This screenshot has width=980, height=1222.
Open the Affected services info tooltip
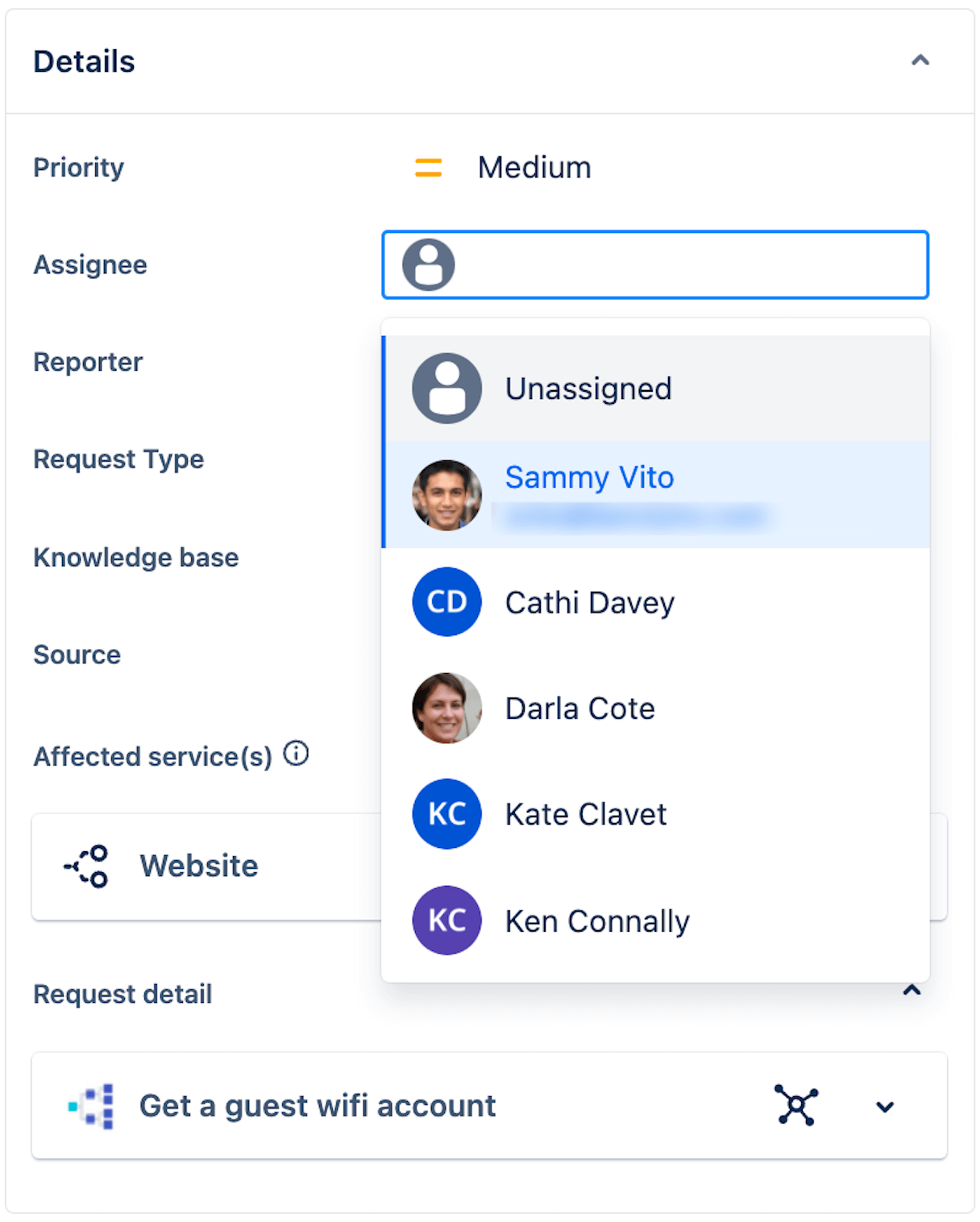pos(297,754)
